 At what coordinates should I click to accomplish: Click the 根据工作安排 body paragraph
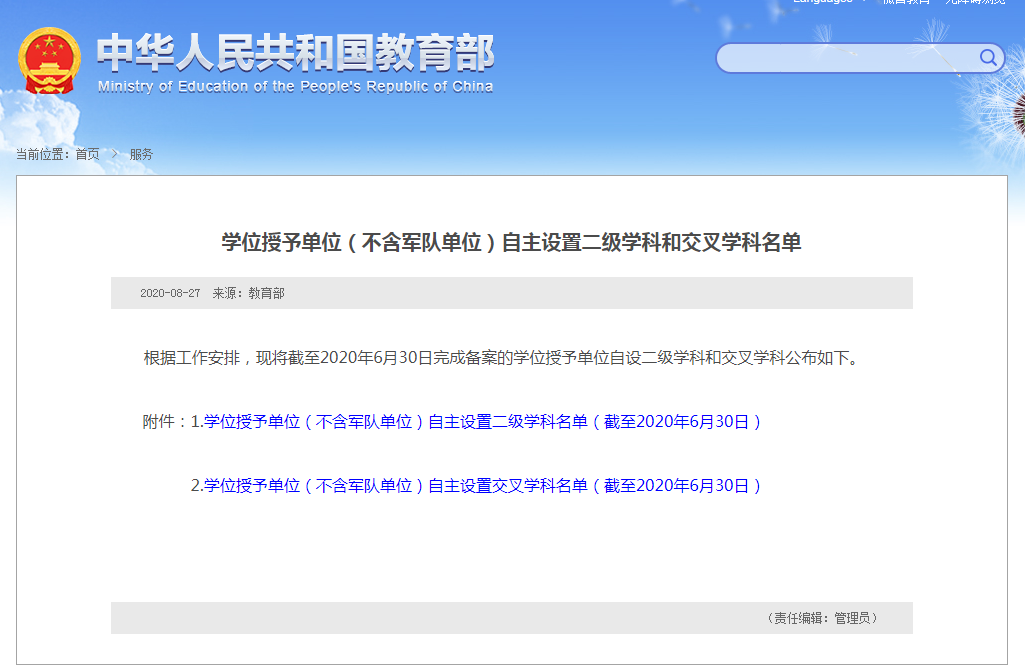pos(500,358)
